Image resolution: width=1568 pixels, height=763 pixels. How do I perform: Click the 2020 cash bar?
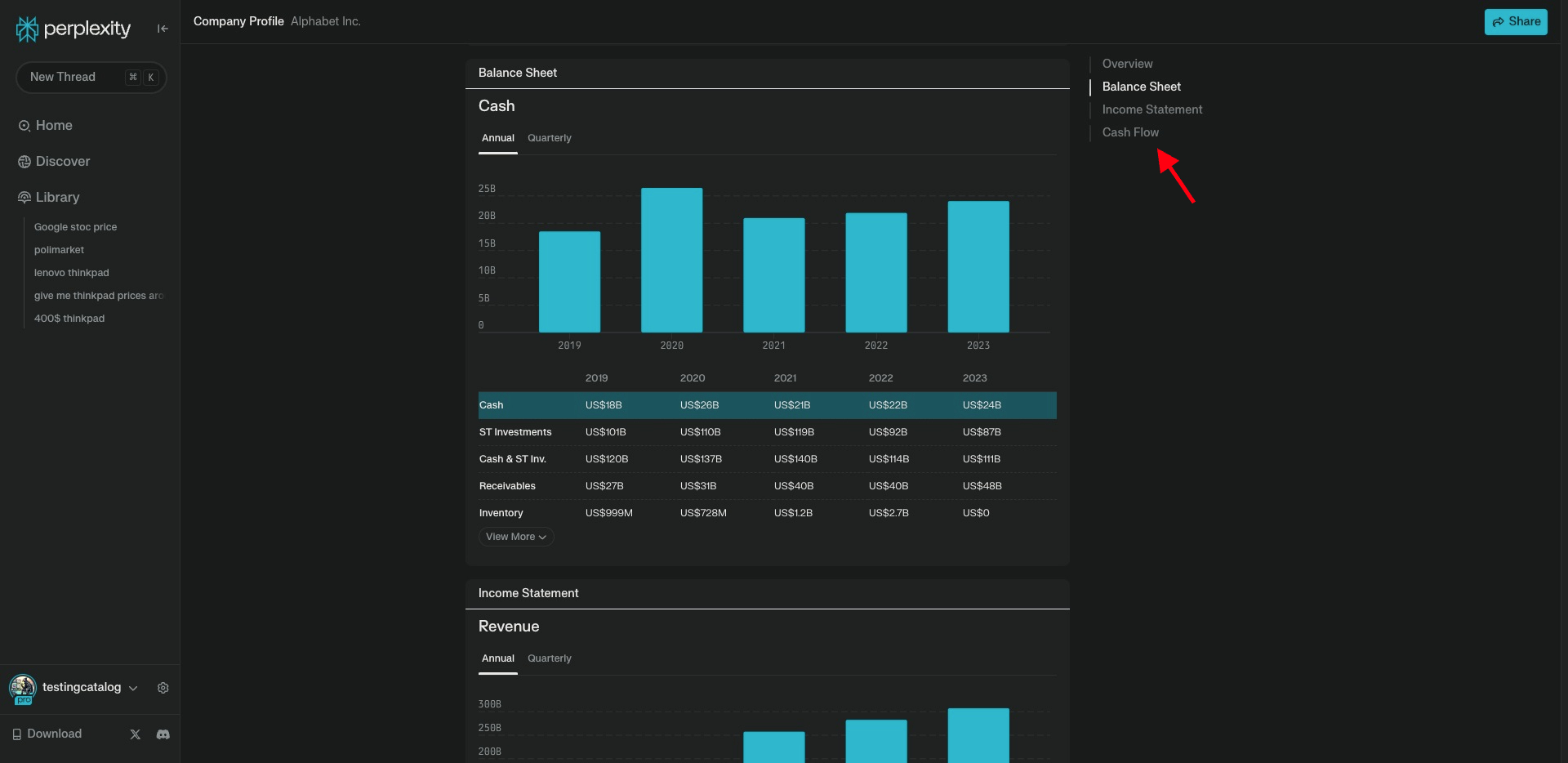(671, 260)
